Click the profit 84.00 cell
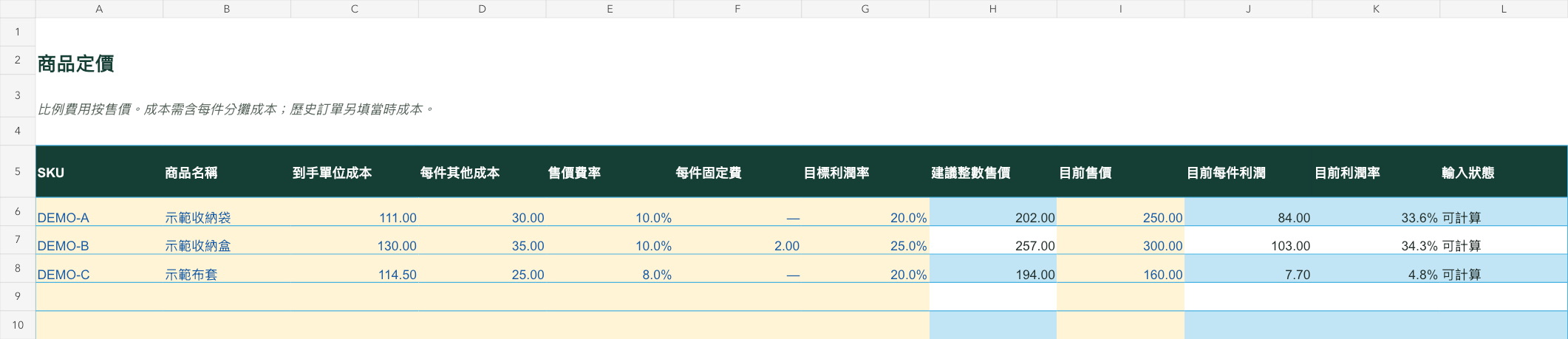 point(1249,212)
